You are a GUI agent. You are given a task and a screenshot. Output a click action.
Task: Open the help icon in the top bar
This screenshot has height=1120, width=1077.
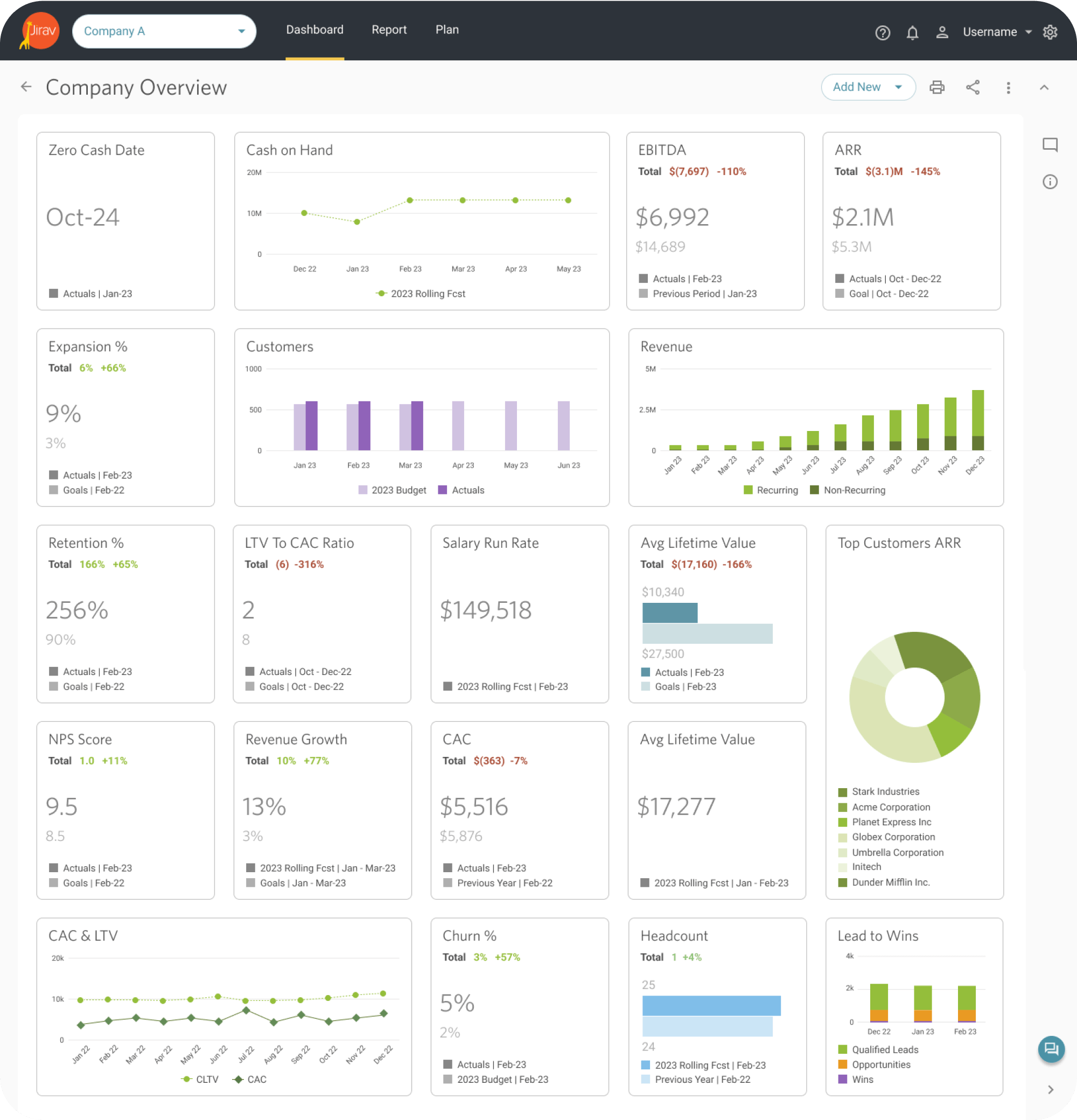pos(883,32)
